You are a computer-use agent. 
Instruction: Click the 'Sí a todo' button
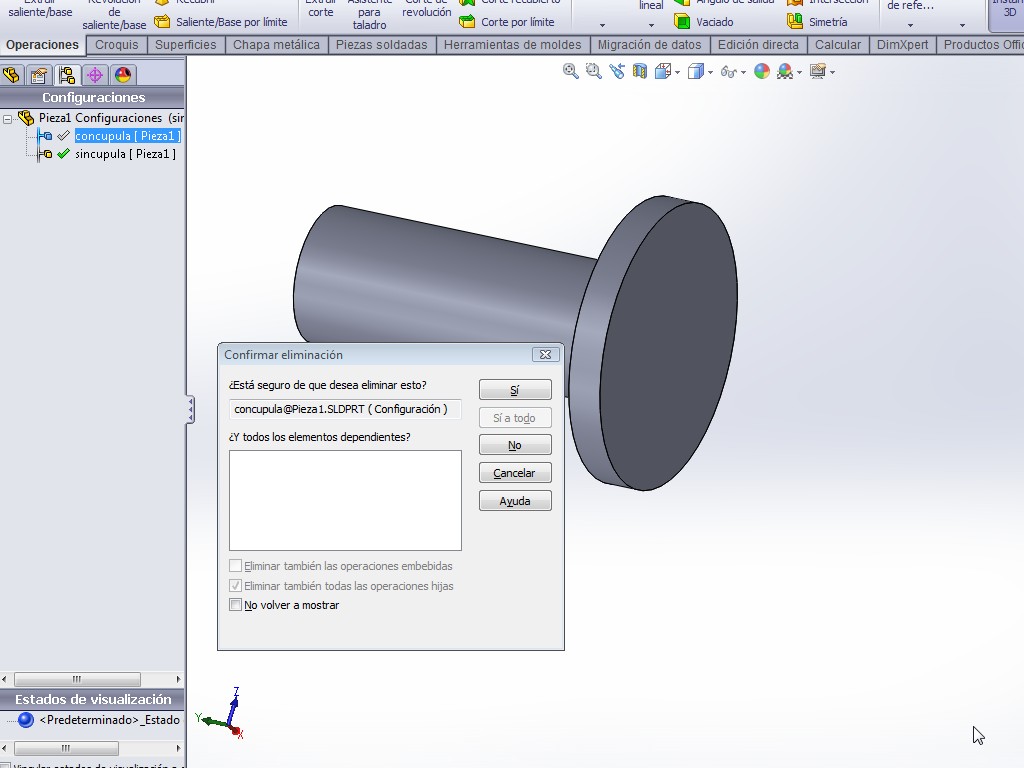click(515, 417)
